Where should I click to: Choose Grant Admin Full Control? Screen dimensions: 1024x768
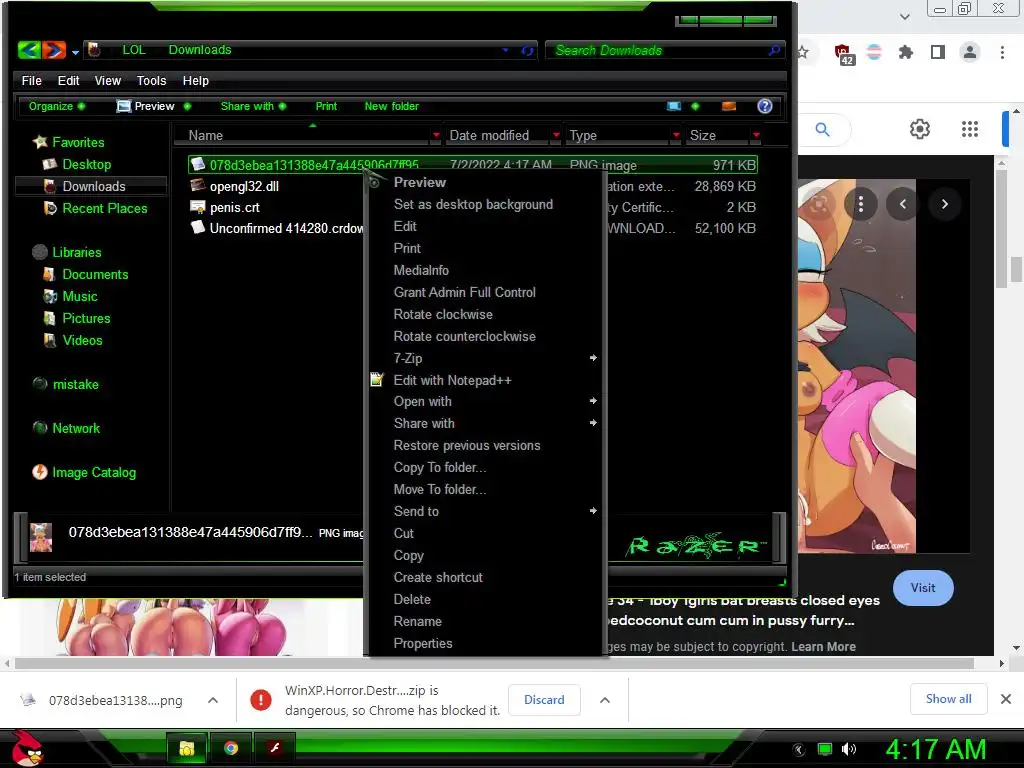pos(464,292)
